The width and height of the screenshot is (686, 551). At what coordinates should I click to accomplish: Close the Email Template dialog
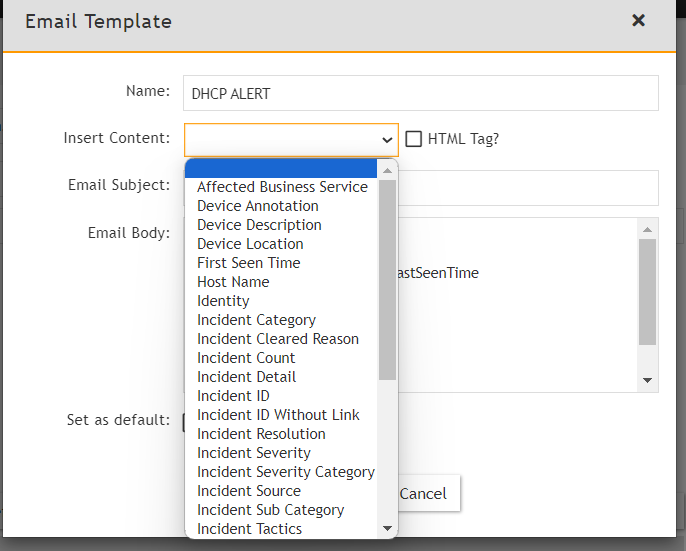coord(638,21)
